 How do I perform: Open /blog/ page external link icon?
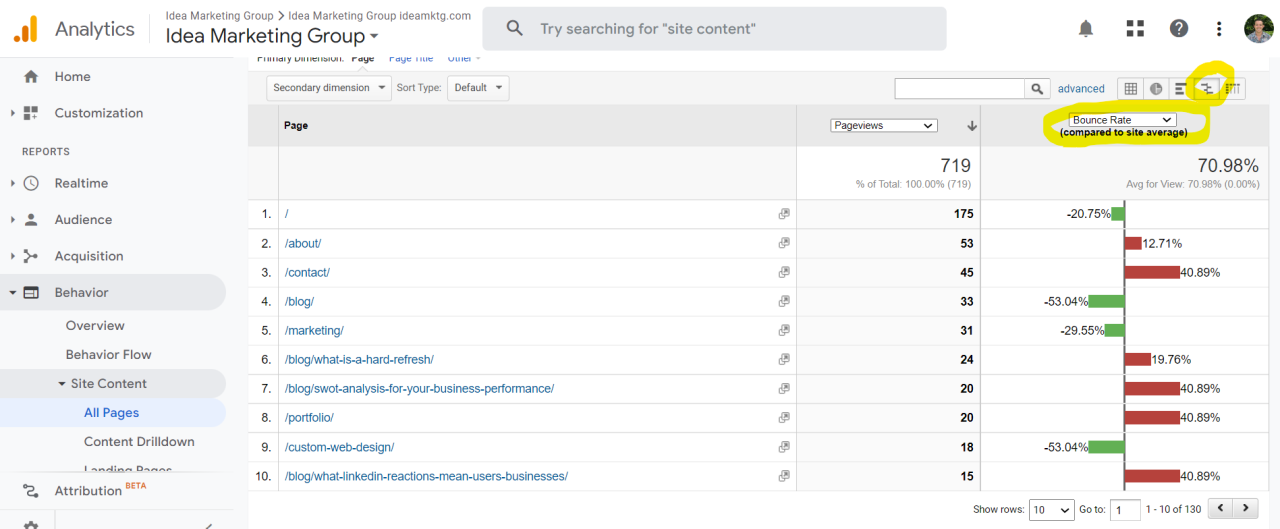[x=784, y=301]
